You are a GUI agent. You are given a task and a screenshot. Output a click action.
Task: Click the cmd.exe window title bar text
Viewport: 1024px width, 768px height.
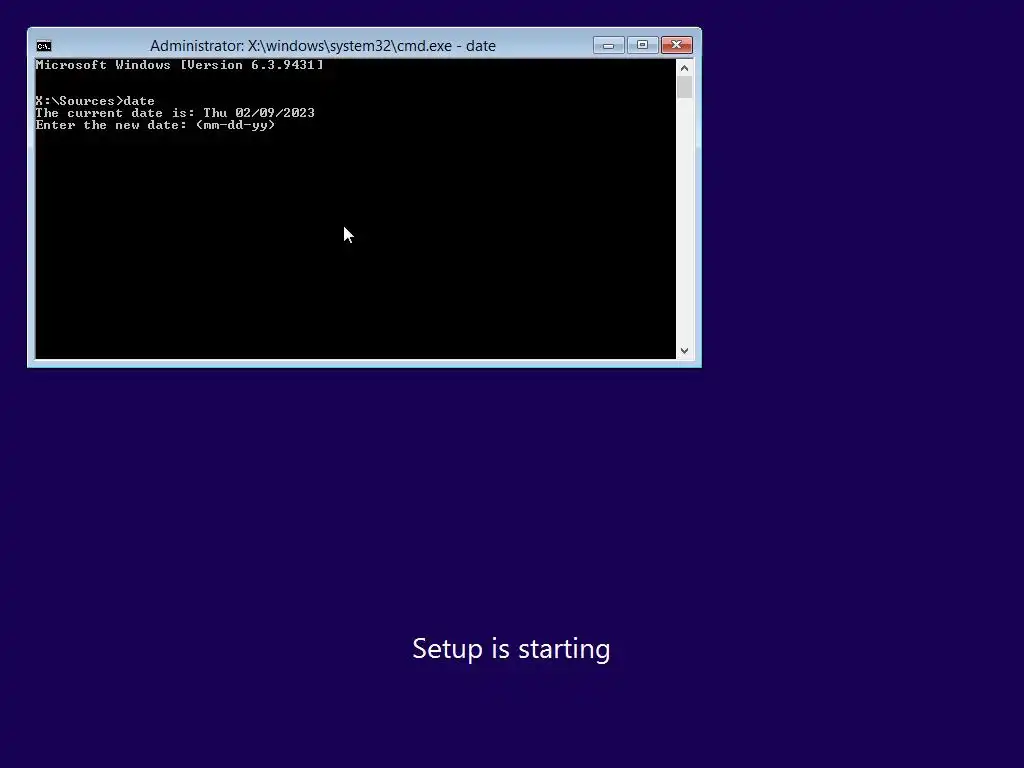point(323,46)
